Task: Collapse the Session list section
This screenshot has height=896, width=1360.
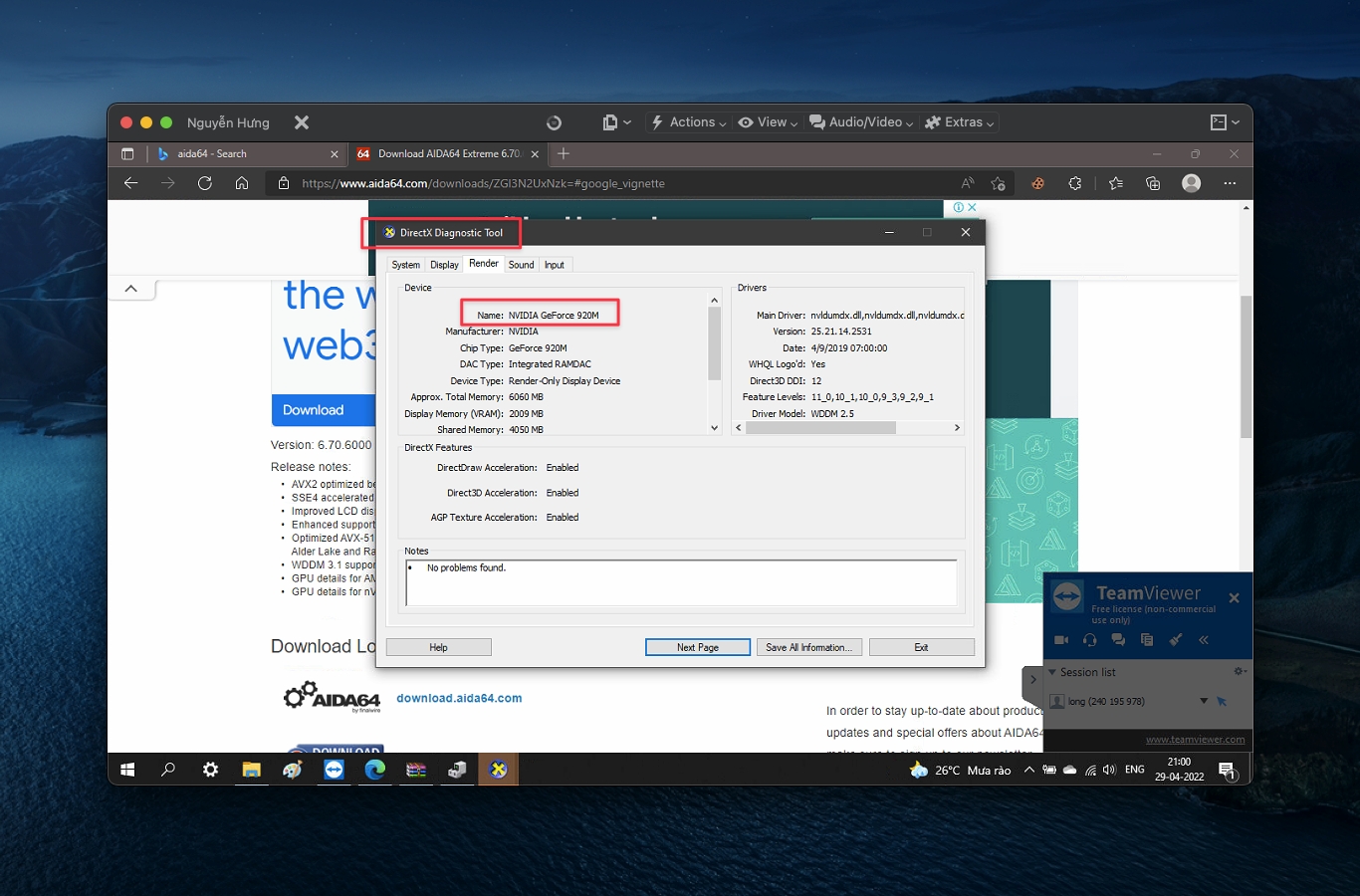Action: pos(1052,672)
